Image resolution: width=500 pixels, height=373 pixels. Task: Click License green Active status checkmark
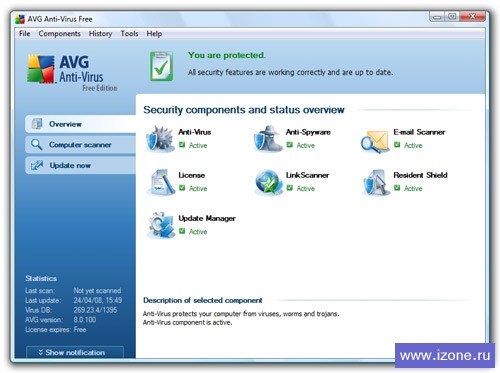[x=182, y=188]
